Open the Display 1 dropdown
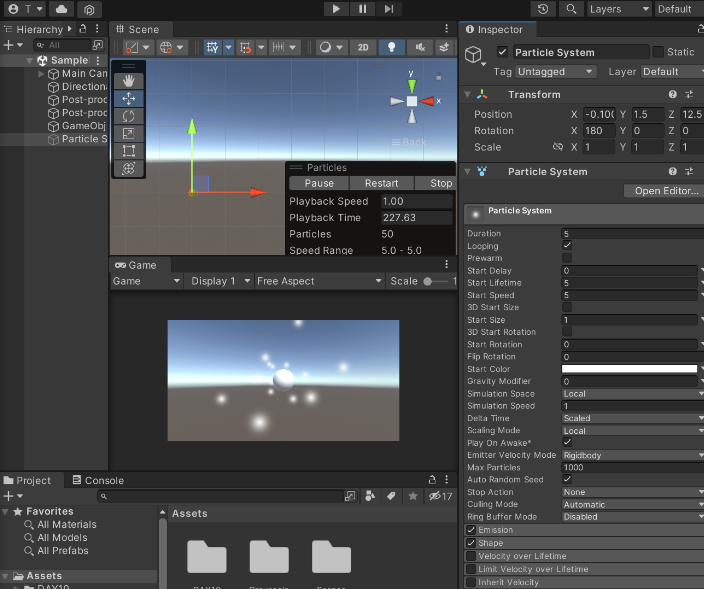The width and height of the screenshot is (704, 589). click(x=220, y=281)
